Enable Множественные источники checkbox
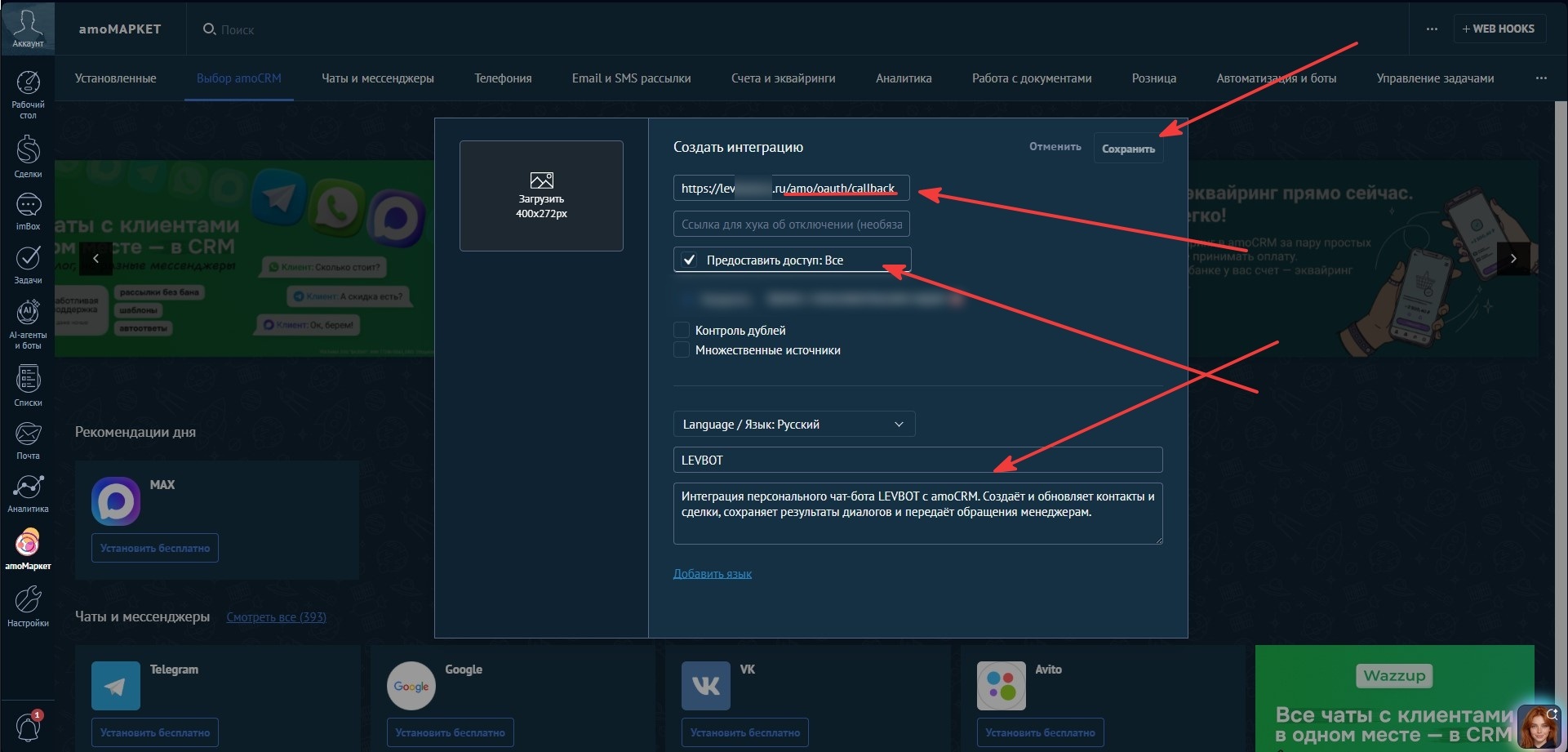The image size is (1568, 752). [682, 349]
